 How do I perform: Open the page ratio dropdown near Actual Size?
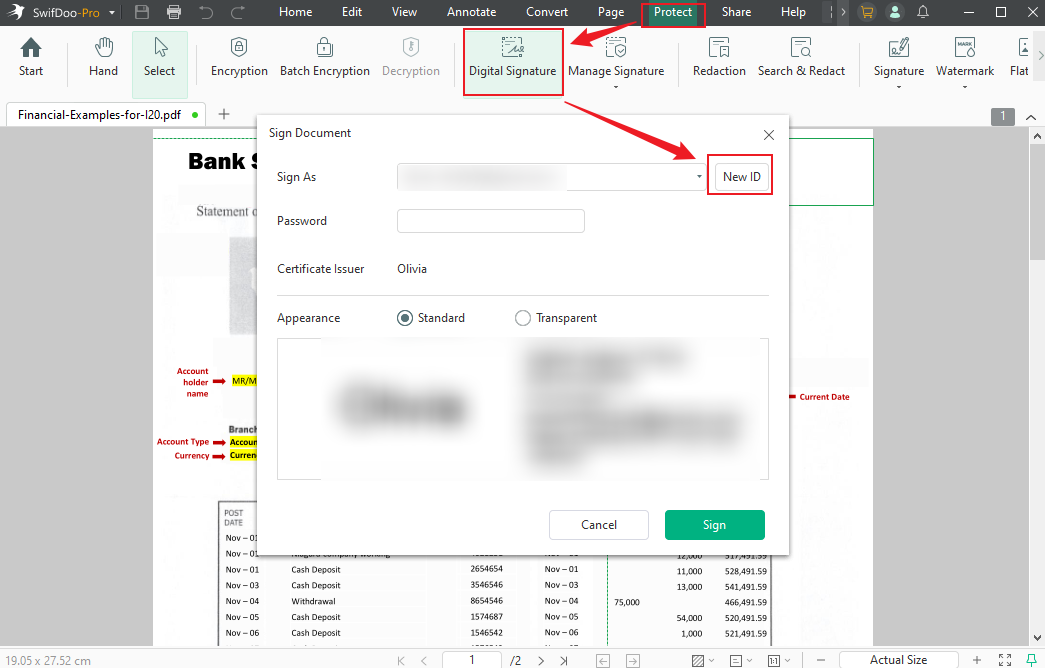[789, 660]
